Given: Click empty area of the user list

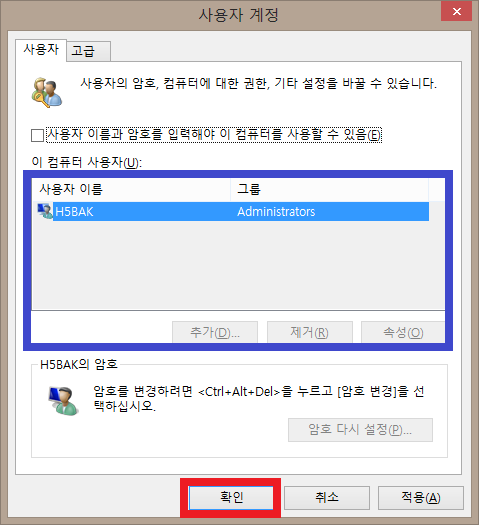Looking at the screenshot, I should tap(238, 265).
